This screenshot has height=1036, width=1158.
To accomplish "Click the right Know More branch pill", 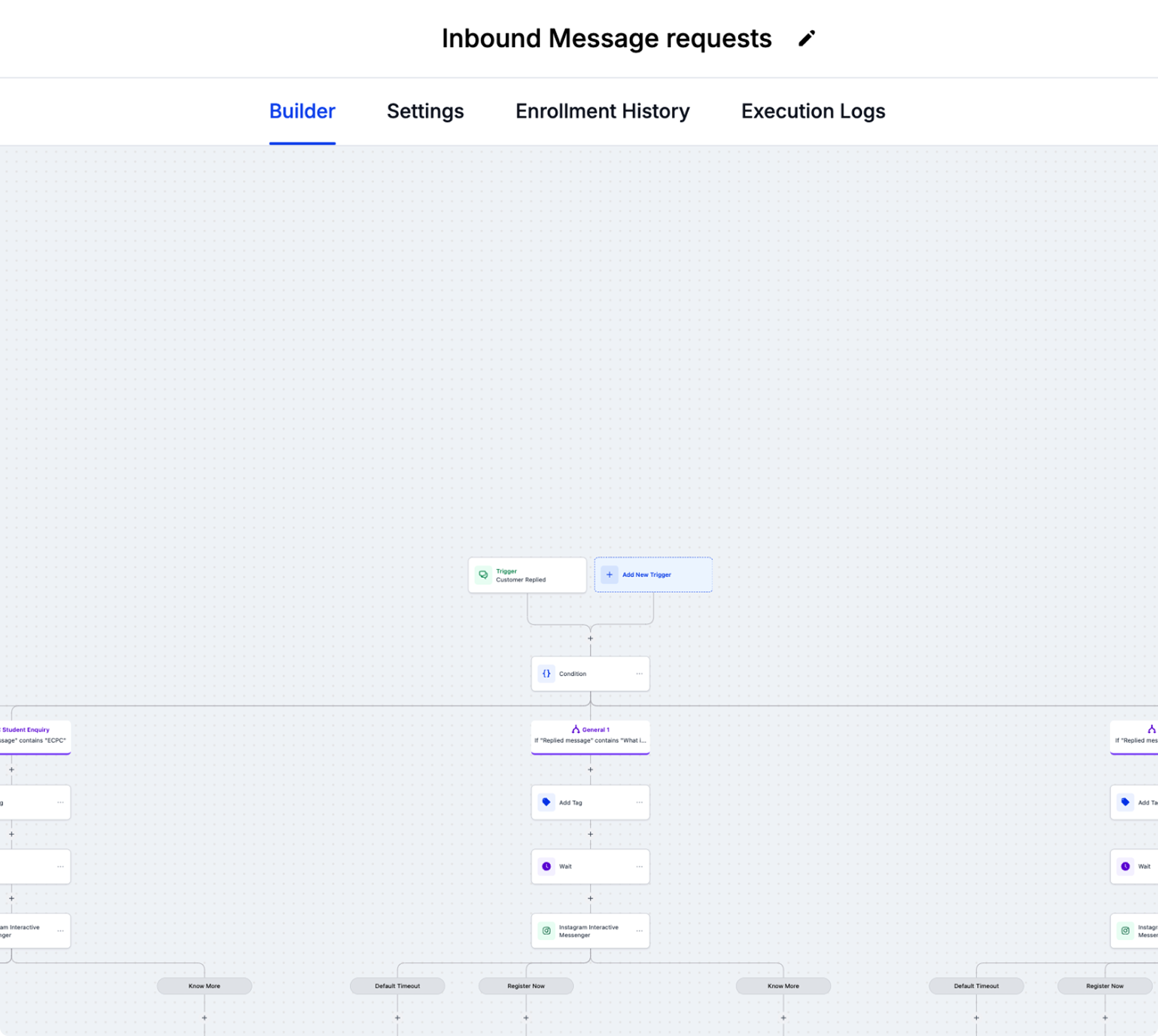I will [783, 986].
